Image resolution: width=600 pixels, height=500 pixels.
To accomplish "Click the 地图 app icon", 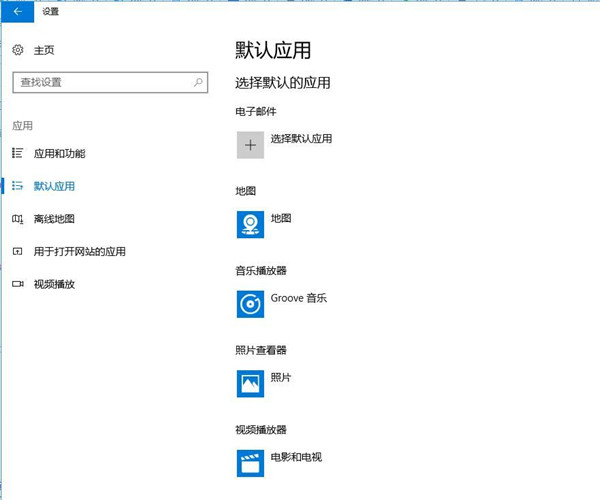I will point(250,225).
